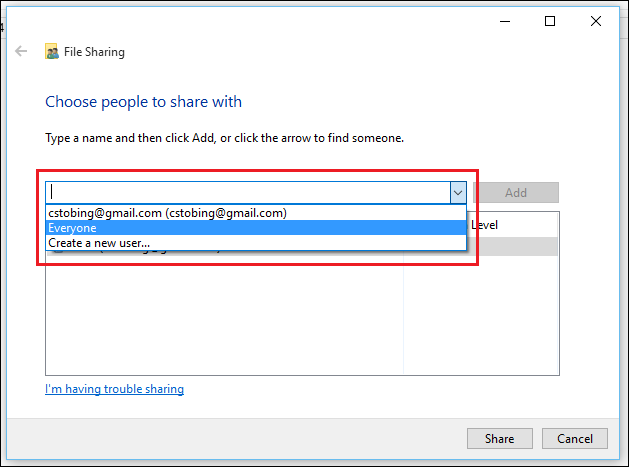The width and height of the screenshot is (629, 467).
Task: Choose Everyone in the dropdown list
Action: pos(72,228)
